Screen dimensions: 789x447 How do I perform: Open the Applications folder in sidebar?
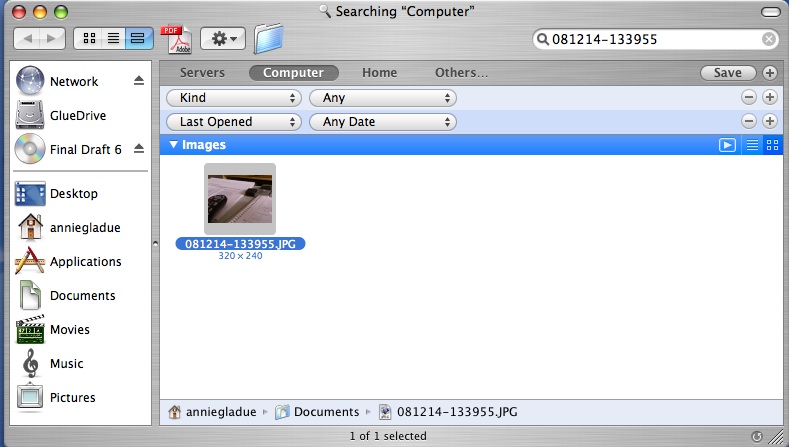[85, 262]
